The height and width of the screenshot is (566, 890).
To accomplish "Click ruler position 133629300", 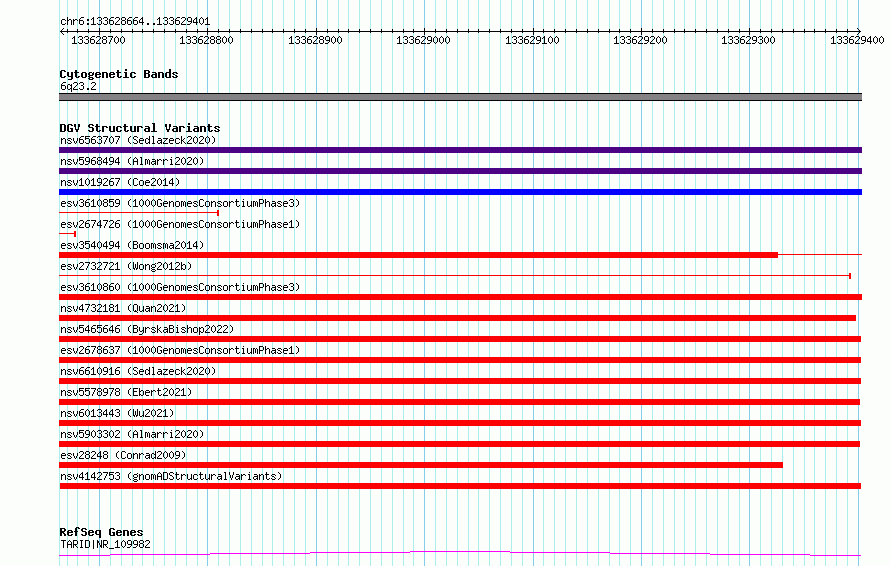I will pos(748,40).
